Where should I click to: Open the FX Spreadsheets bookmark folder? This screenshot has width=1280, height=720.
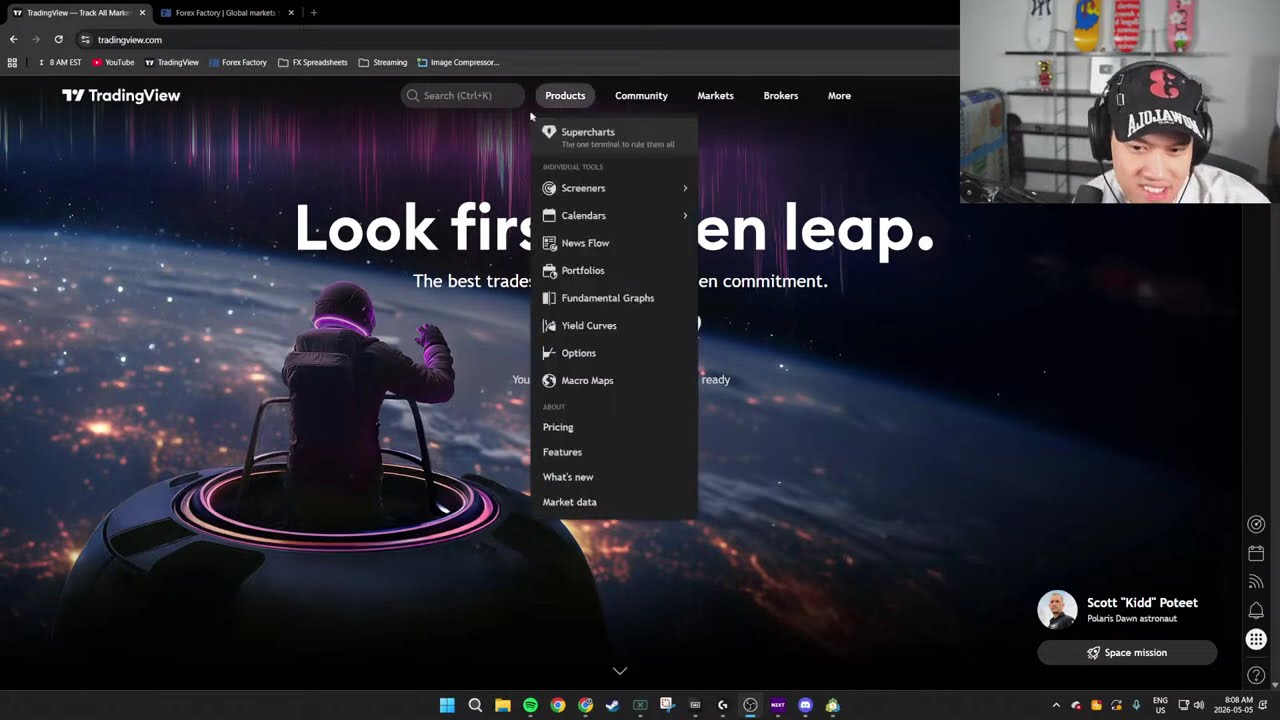pos(313,62)
